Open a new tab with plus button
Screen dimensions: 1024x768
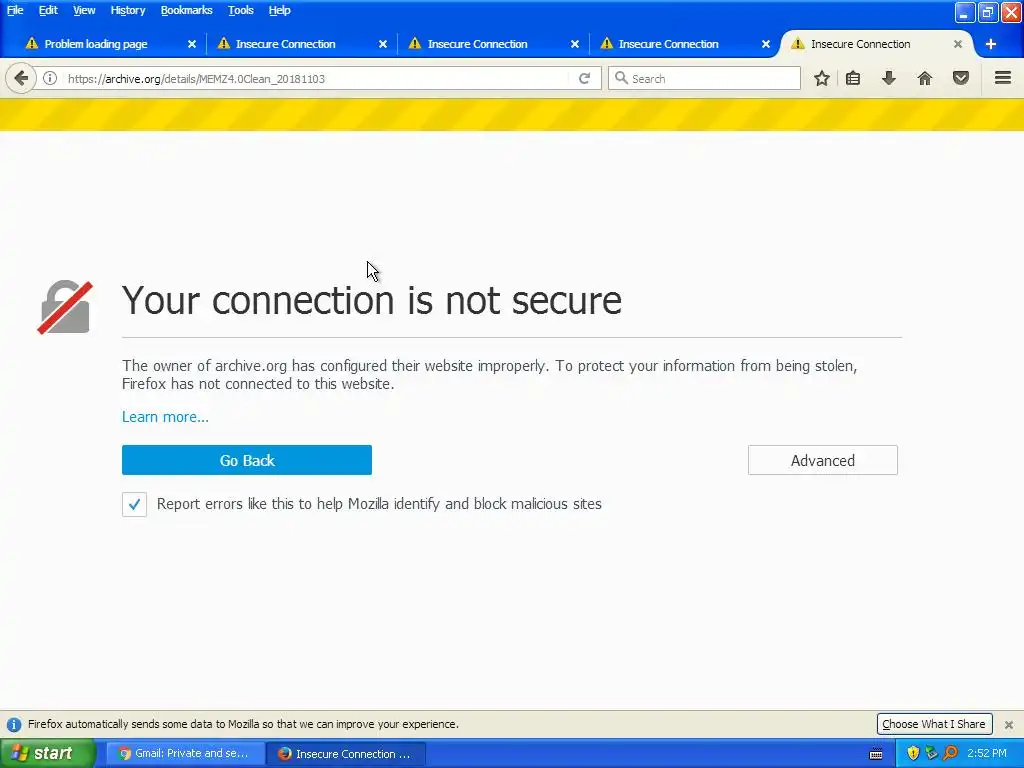click(991, 44)
